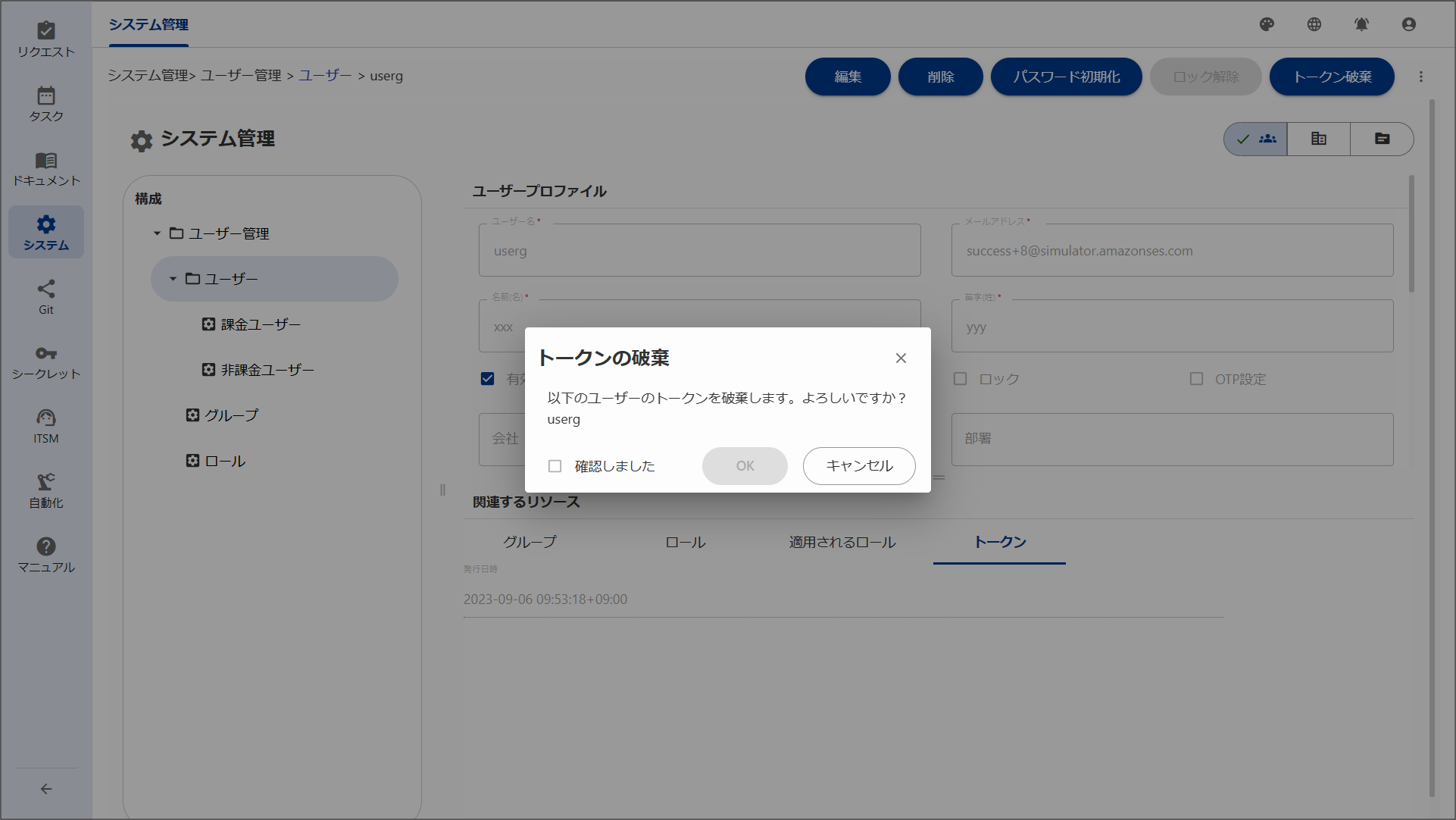Viewport: 1456px width, 820px height.
Task: Select Git in the left sidebar
Action: [46, 296]
